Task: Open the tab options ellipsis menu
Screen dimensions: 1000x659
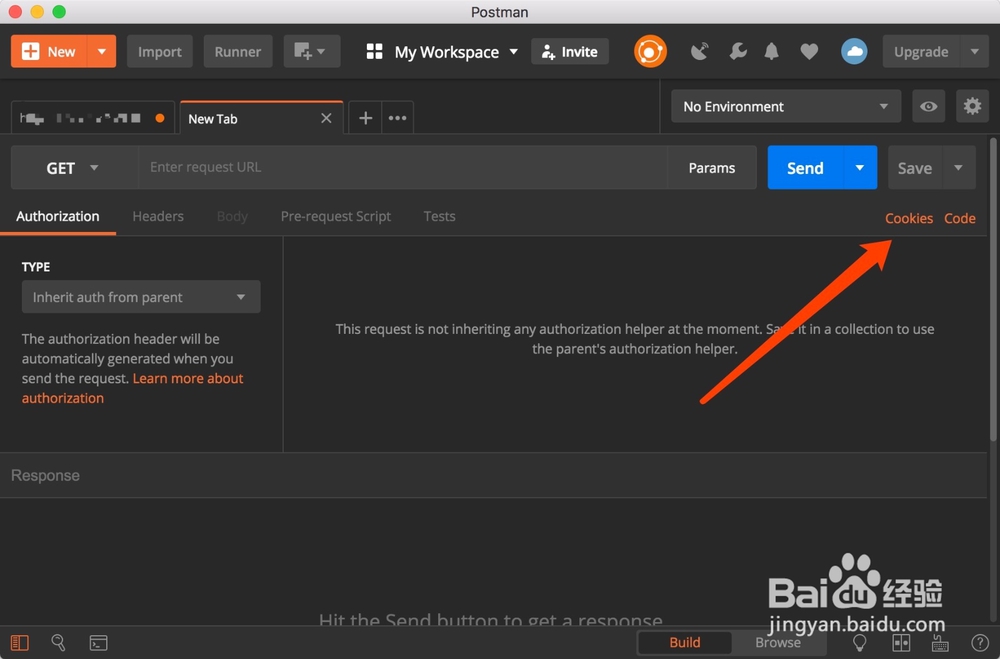Action: (x=397, y=117)
